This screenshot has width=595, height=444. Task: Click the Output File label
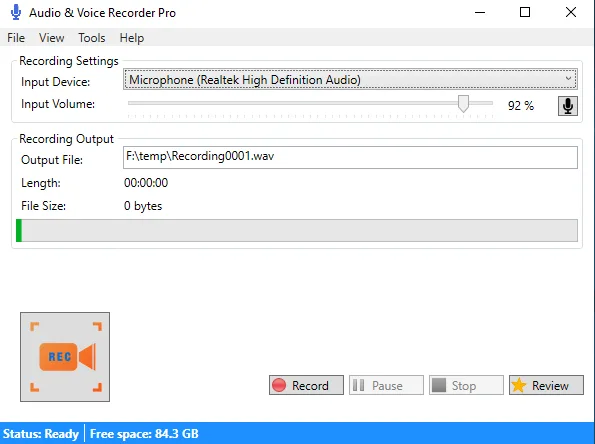[x=52, y=160]
